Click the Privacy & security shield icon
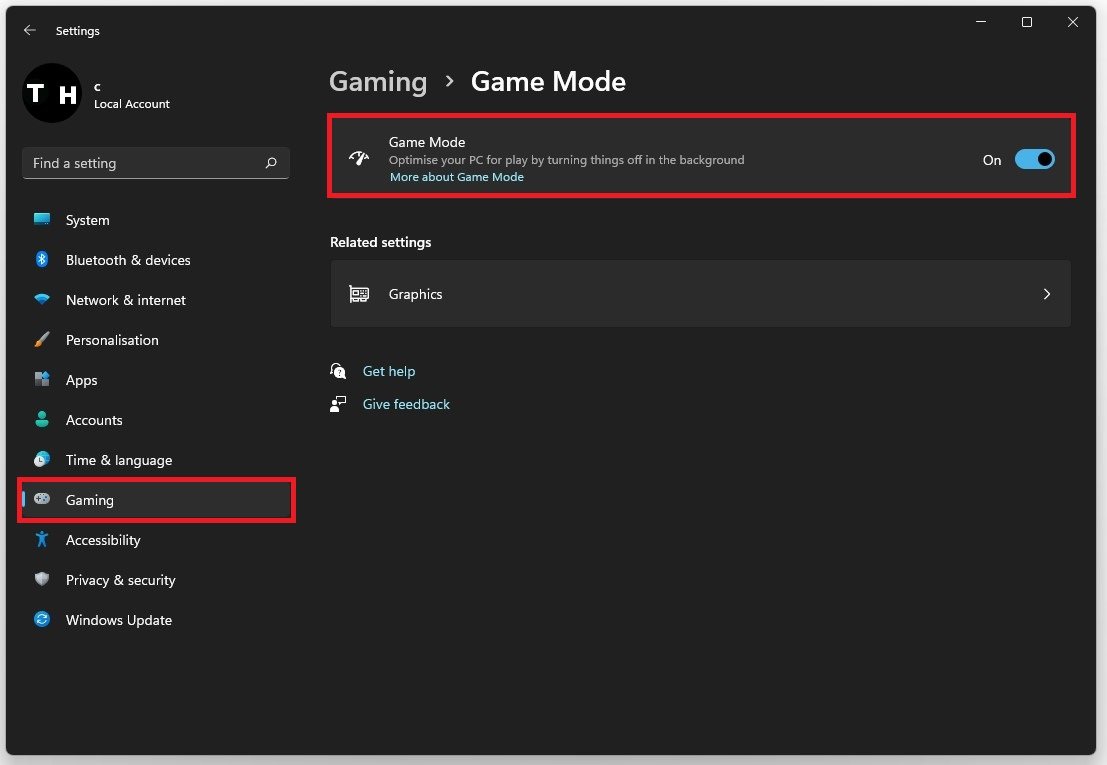 (x=42, y=580)
